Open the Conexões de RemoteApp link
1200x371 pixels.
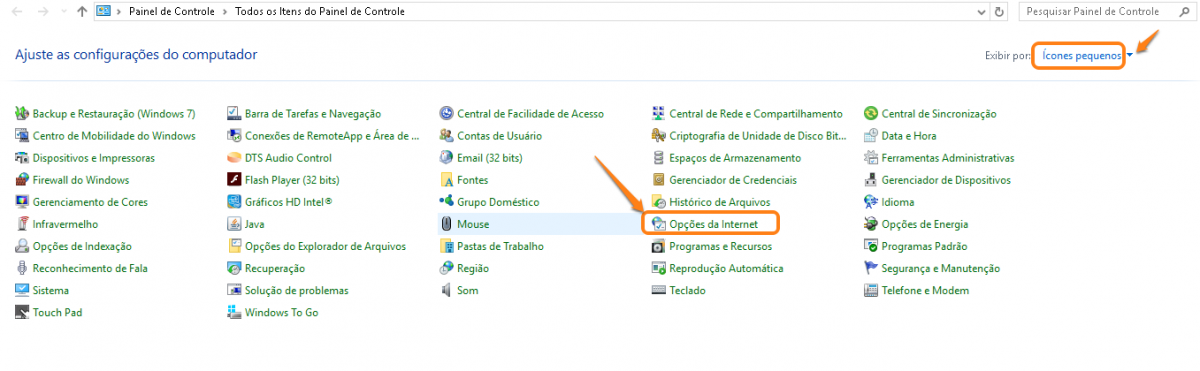point(333,136)
